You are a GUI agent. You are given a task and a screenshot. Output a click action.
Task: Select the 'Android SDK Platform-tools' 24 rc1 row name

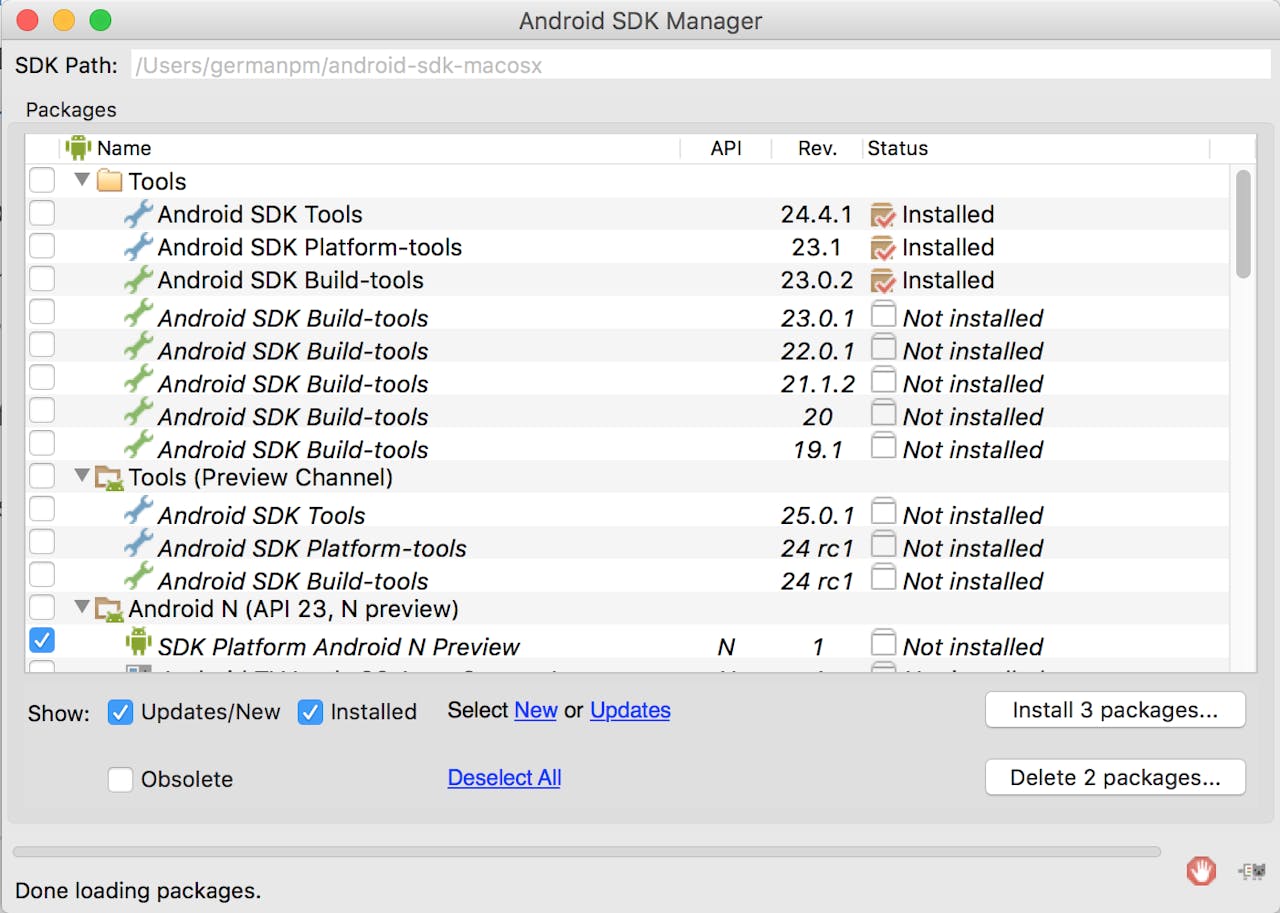click(x=312, y=548)
